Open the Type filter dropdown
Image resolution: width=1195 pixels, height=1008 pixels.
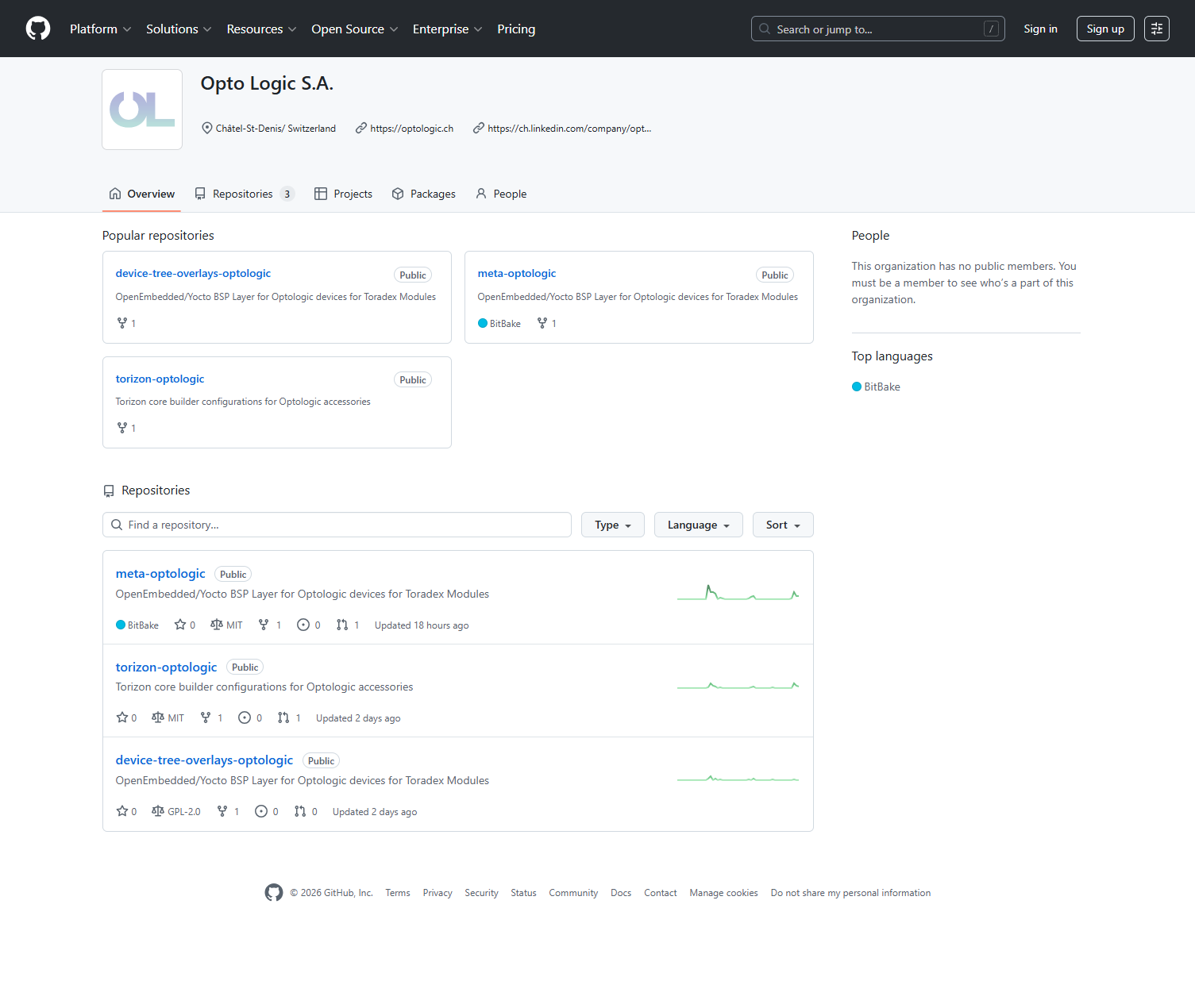click(613, 525)
